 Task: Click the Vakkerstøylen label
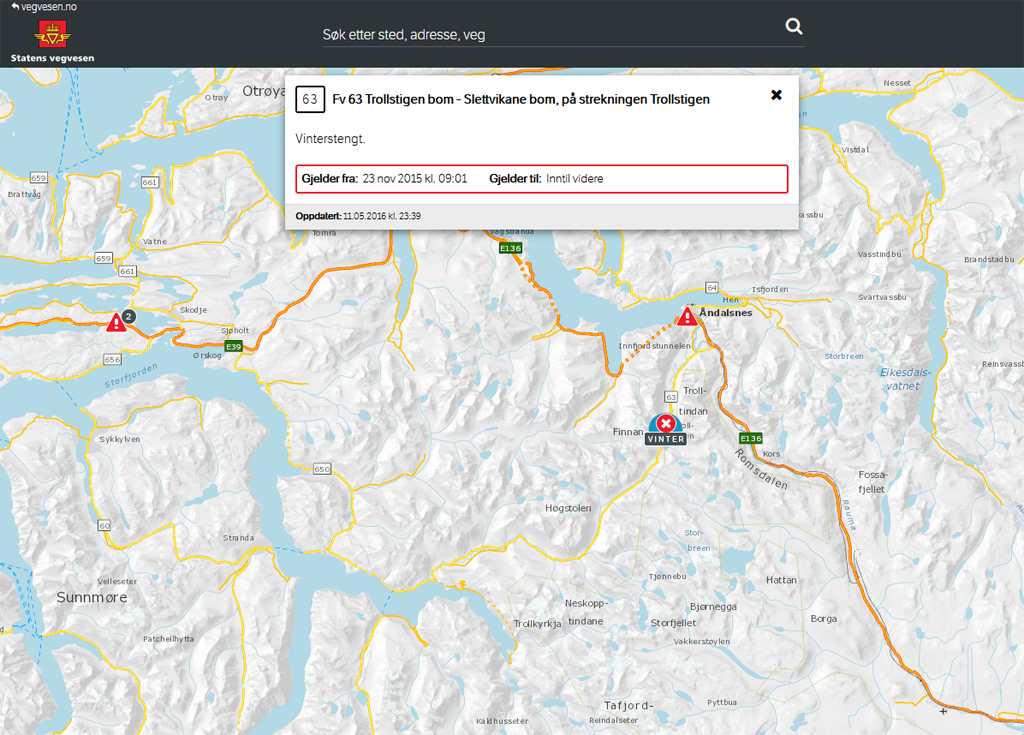[702, 641]
